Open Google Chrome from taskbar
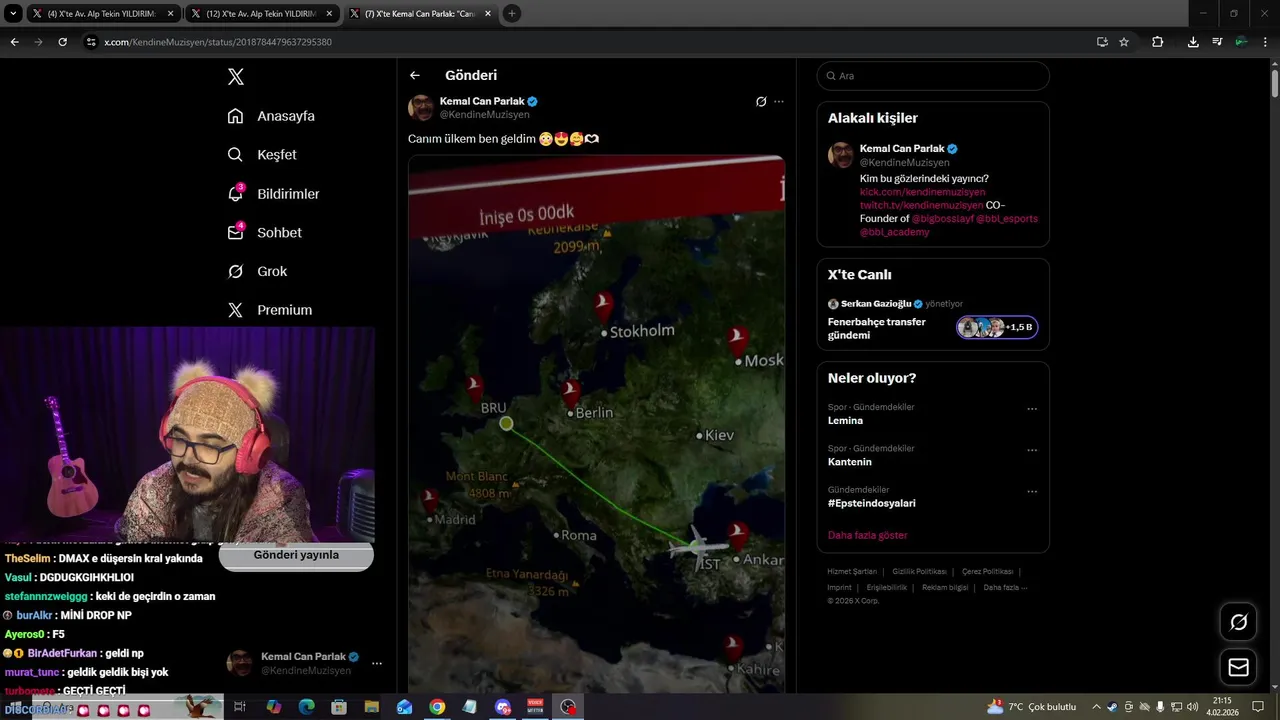This screenshot has width=1280, height=720. click(x=437, y=707)
